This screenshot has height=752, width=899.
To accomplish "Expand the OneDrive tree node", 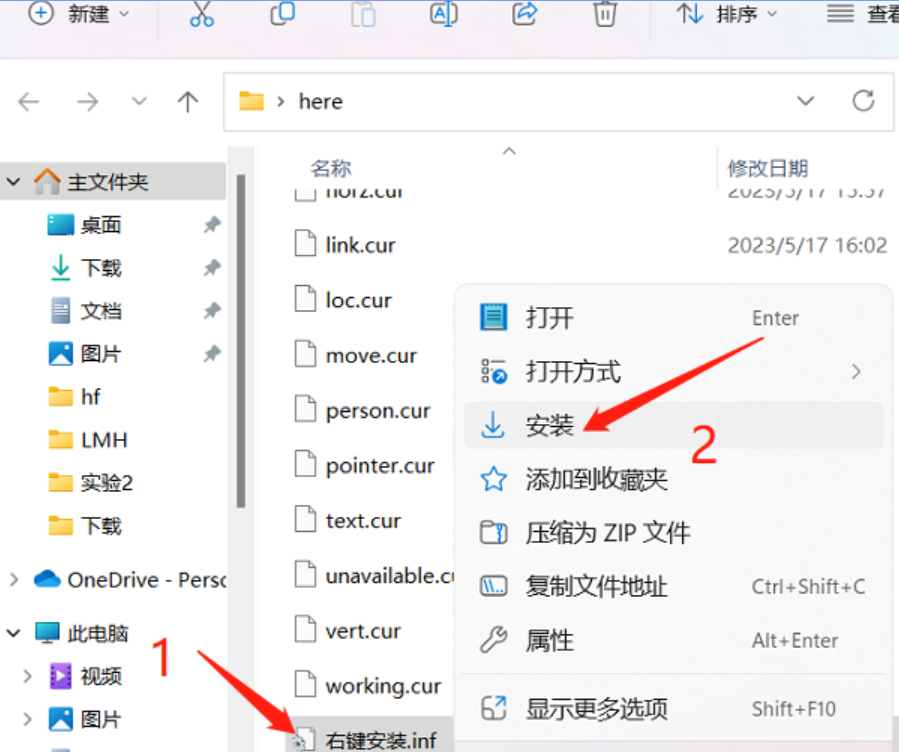I will 14,580.
